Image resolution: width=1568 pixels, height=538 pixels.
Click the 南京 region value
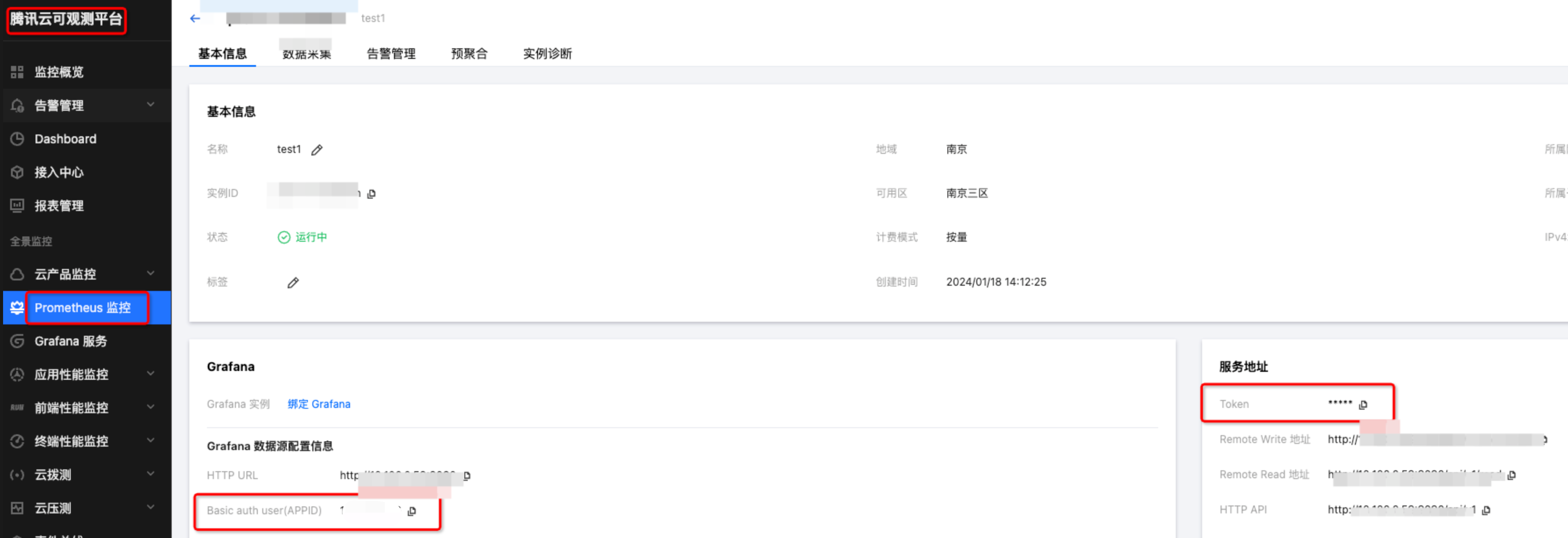point(956,149)
